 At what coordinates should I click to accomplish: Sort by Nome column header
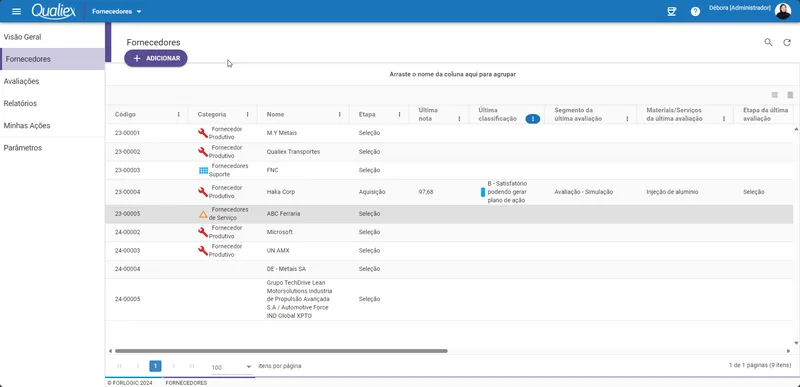tap(276, 114)
